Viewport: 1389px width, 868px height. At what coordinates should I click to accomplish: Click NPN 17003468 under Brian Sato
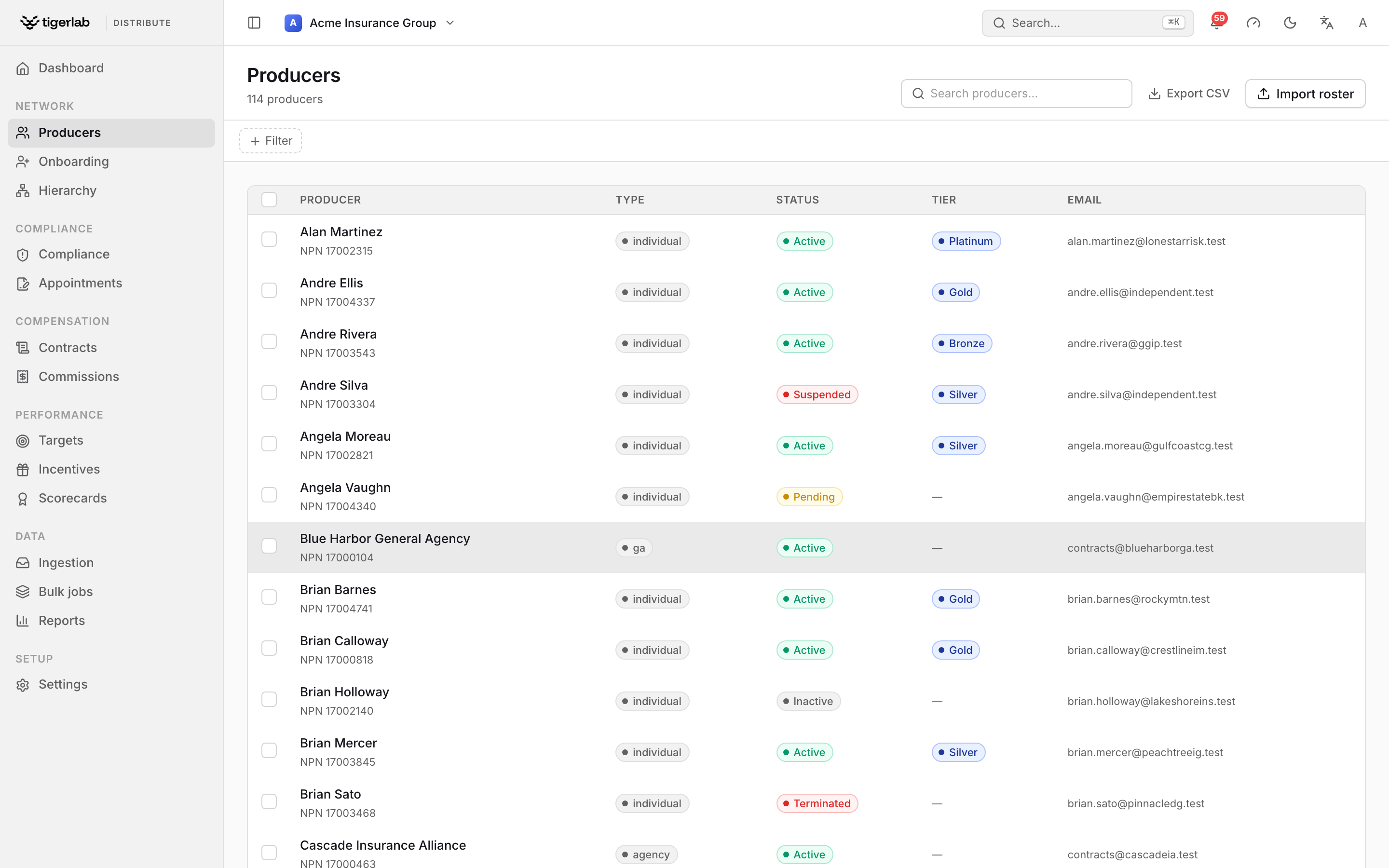(x=338, y=813)
